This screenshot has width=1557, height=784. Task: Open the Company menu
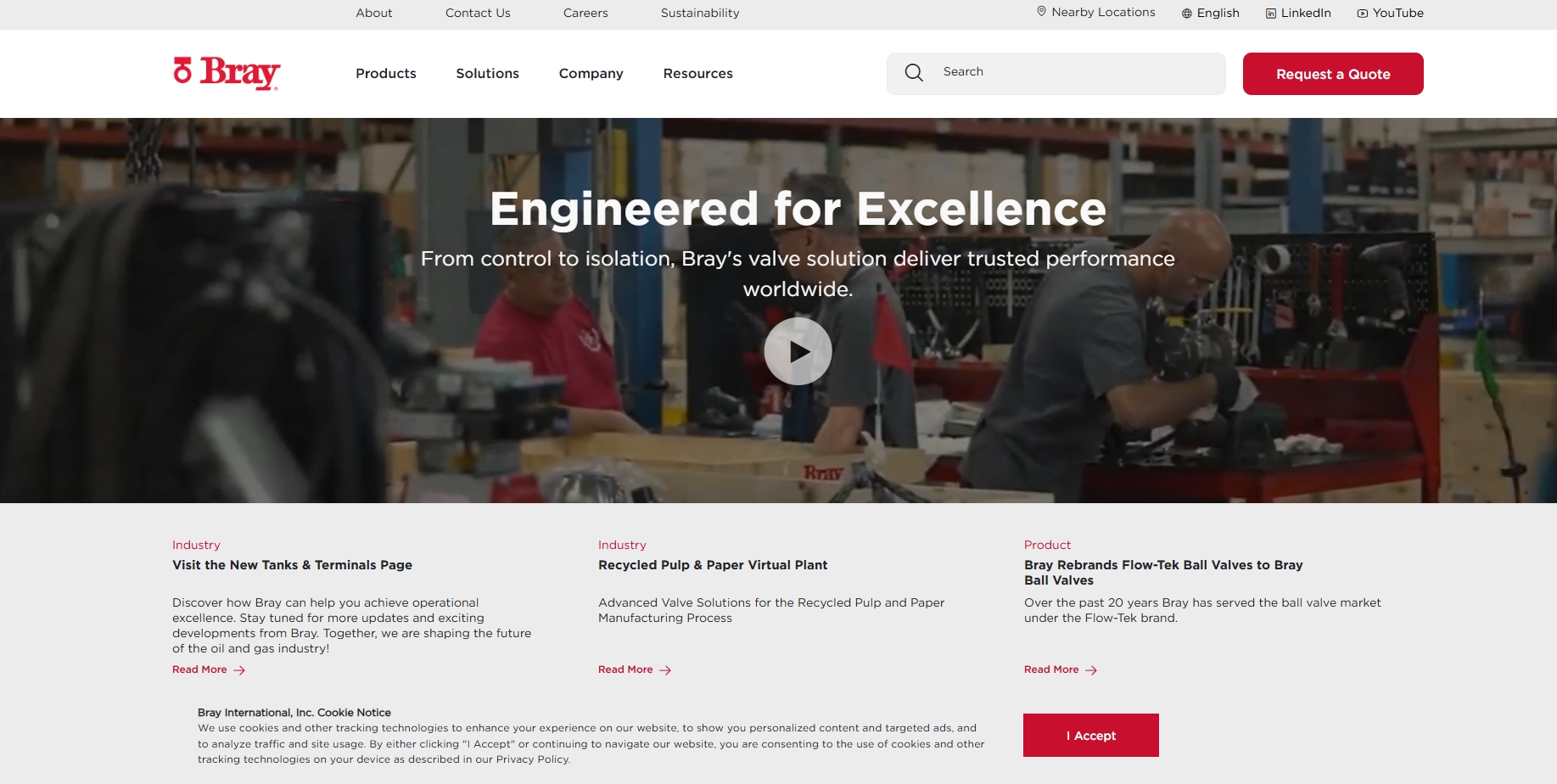[591, 74]
